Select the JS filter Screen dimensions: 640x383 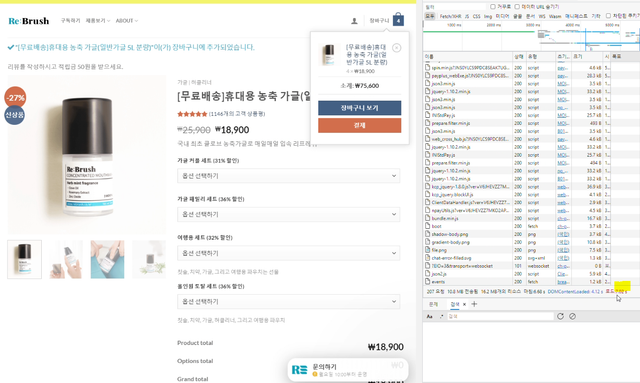point(467,16)
